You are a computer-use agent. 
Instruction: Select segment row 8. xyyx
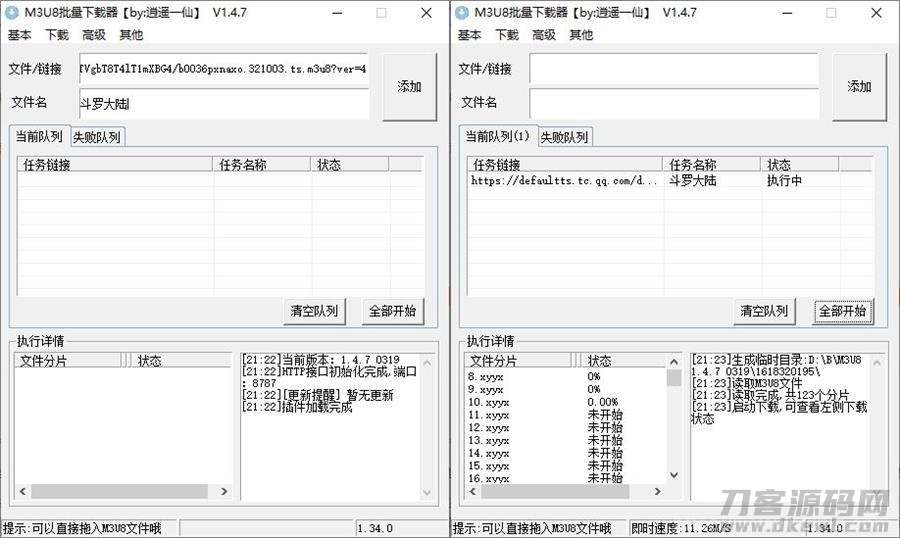[486, 377]
